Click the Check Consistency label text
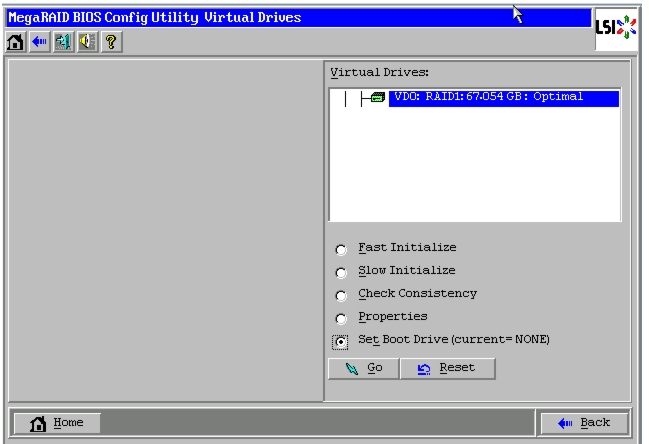The image size is (649, 444). tap(418, 293)
